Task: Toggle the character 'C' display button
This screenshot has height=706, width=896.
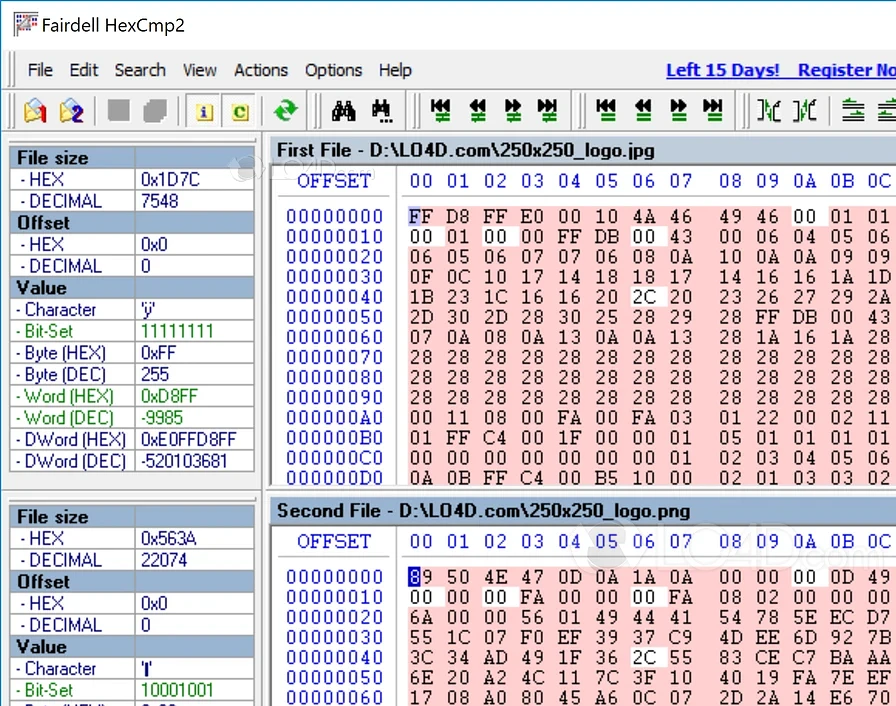Action: [239, 112]
